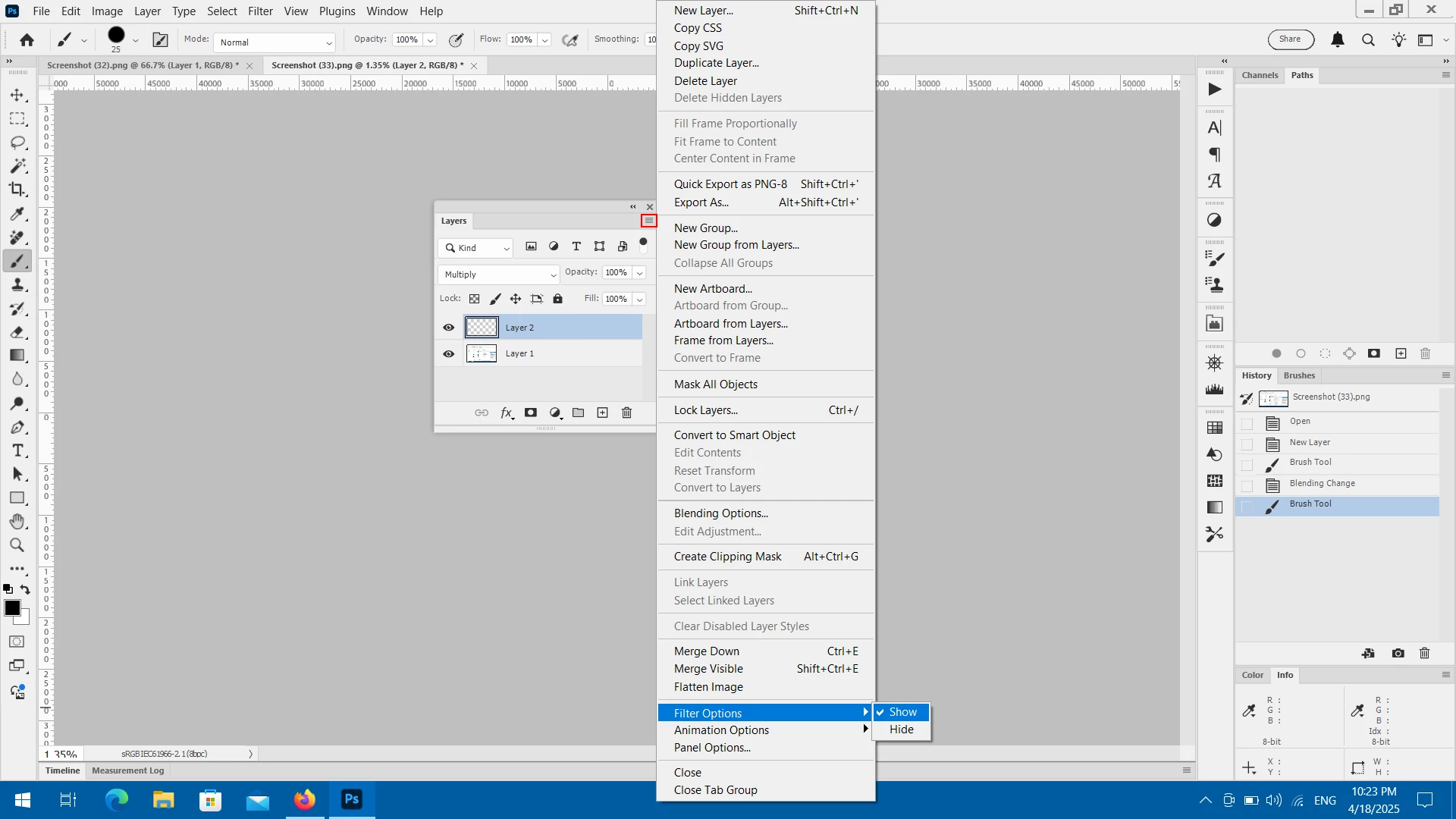
Task: Click the lock all layer icon
Action: coord(557,299)
